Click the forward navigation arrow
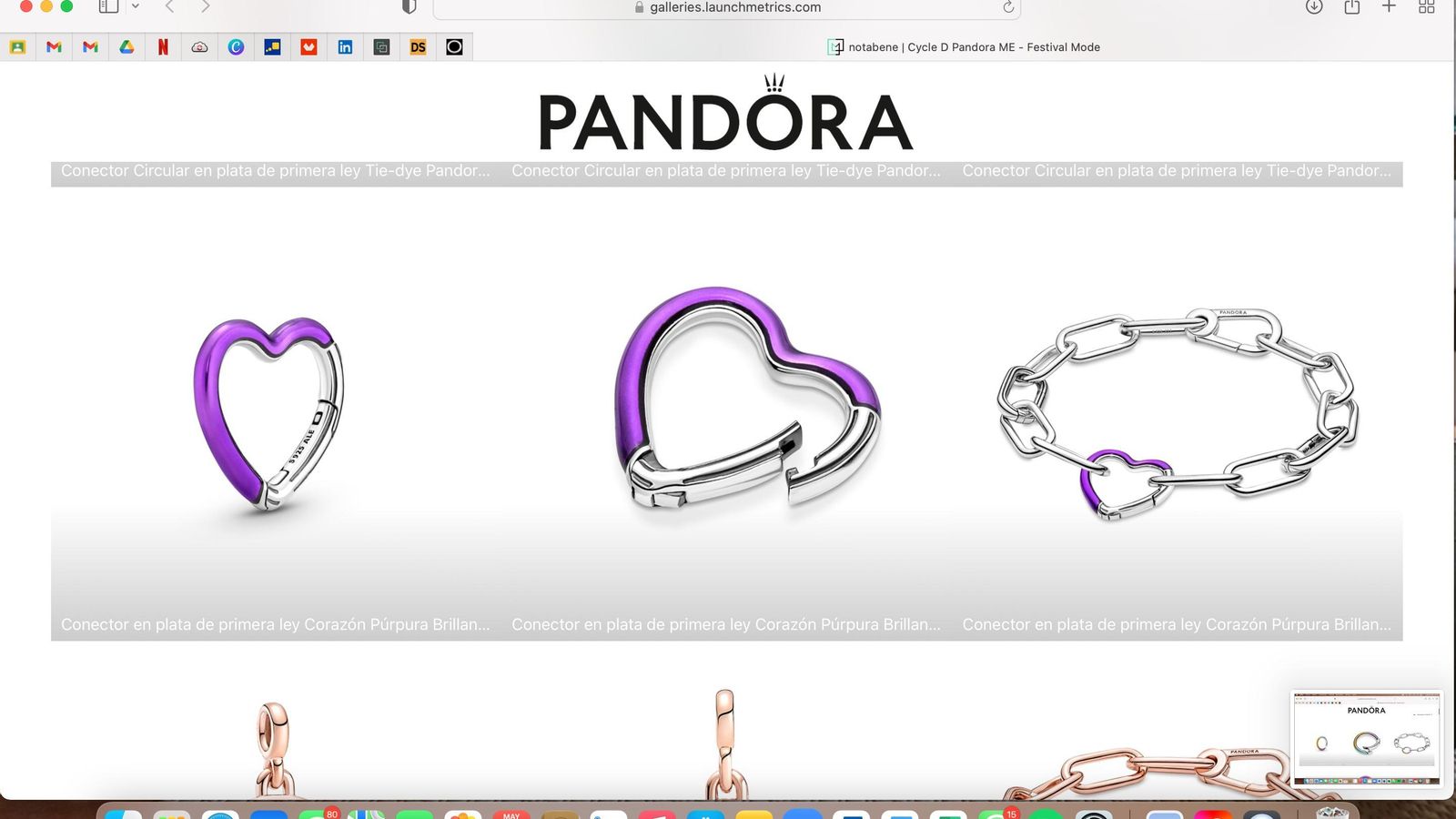This screenshot has width=1456, height=819. tap(206, 6)
